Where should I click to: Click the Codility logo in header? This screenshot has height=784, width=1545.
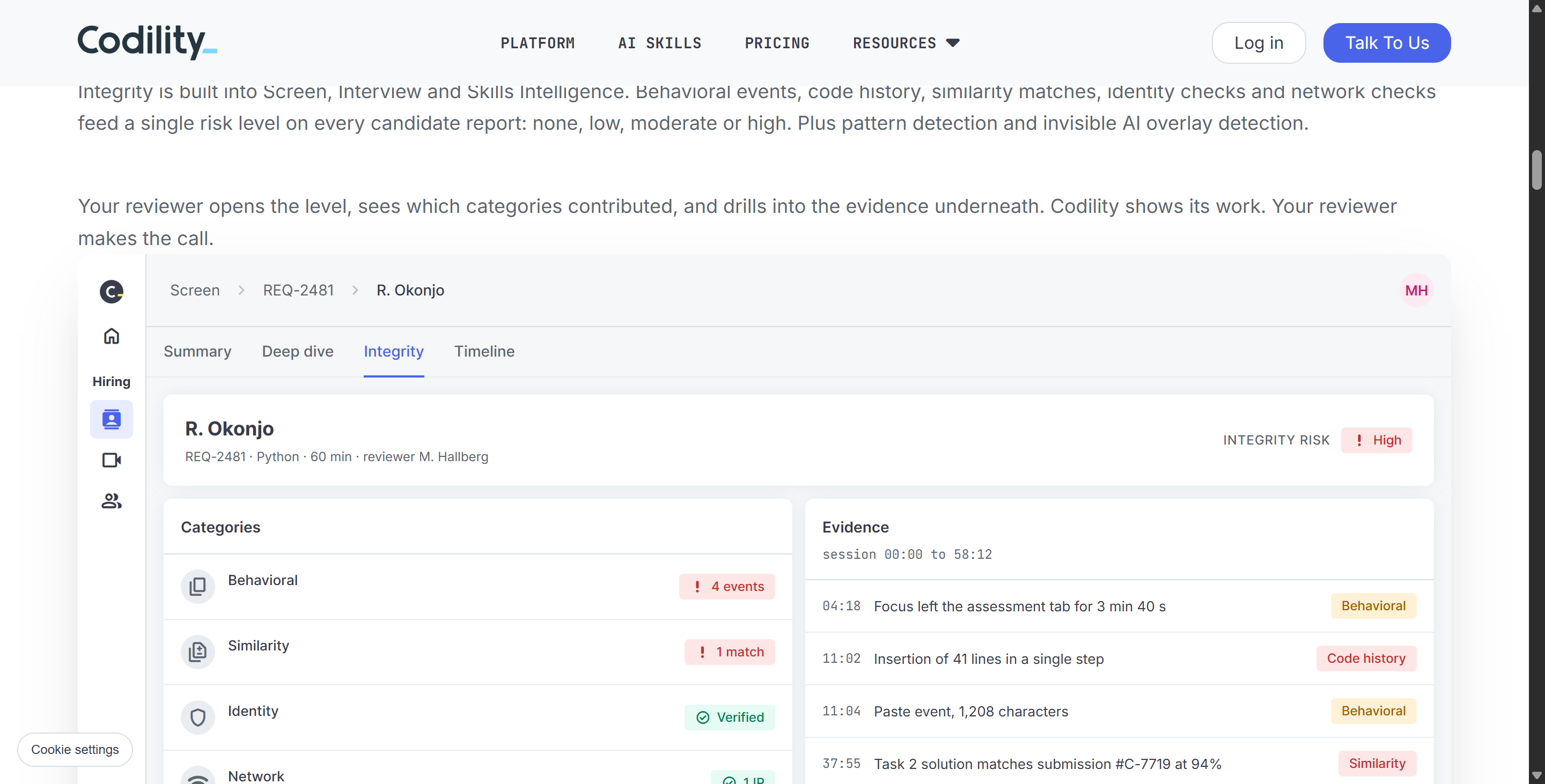pos(147,42)
